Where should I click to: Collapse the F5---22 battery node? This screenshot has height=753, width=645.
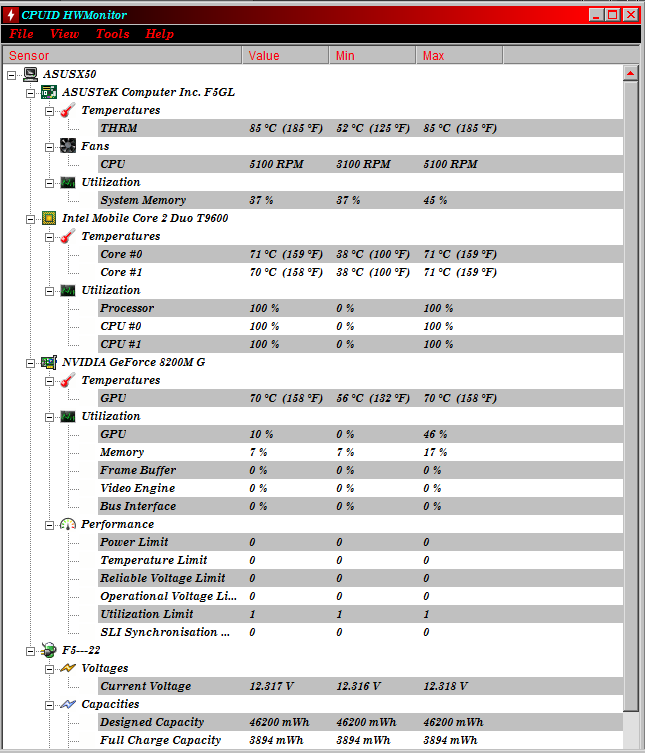click(30, 652)
